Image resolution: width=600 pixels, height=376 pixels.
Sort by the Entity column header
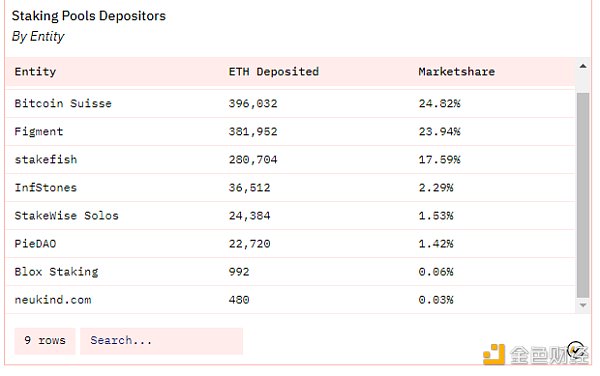click(35, 72)
